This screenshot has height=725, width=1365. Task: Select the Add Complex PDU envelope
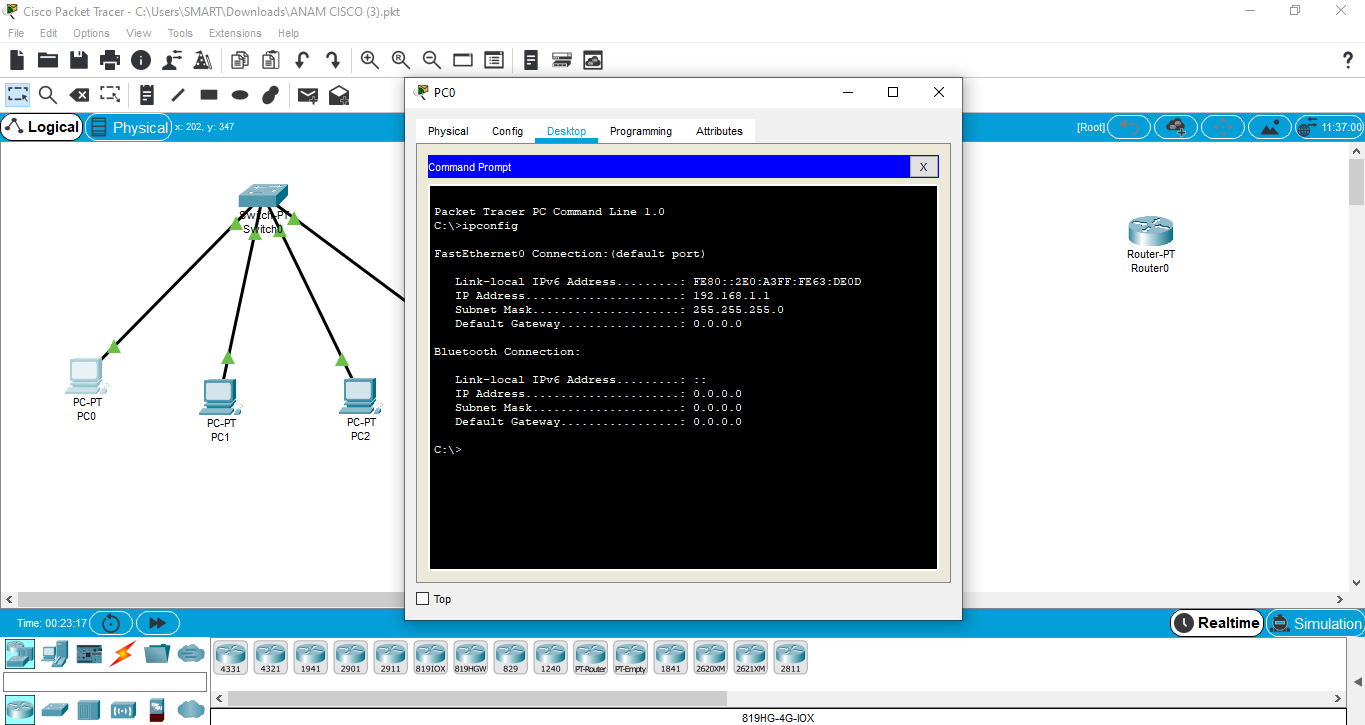pos(339,95)
